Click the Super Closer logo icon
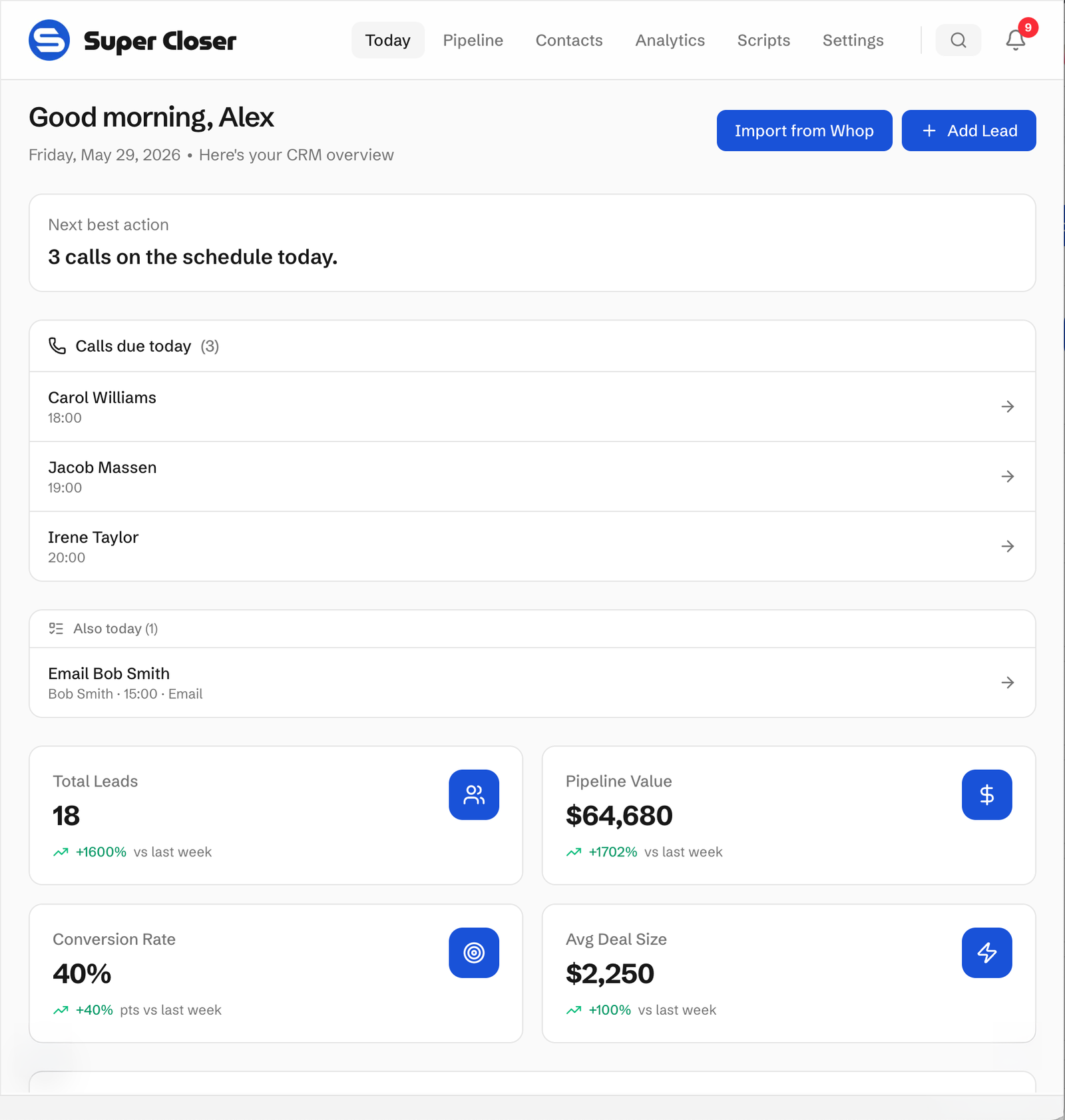Screen dimensions: 1065x1120 point(49,40)
